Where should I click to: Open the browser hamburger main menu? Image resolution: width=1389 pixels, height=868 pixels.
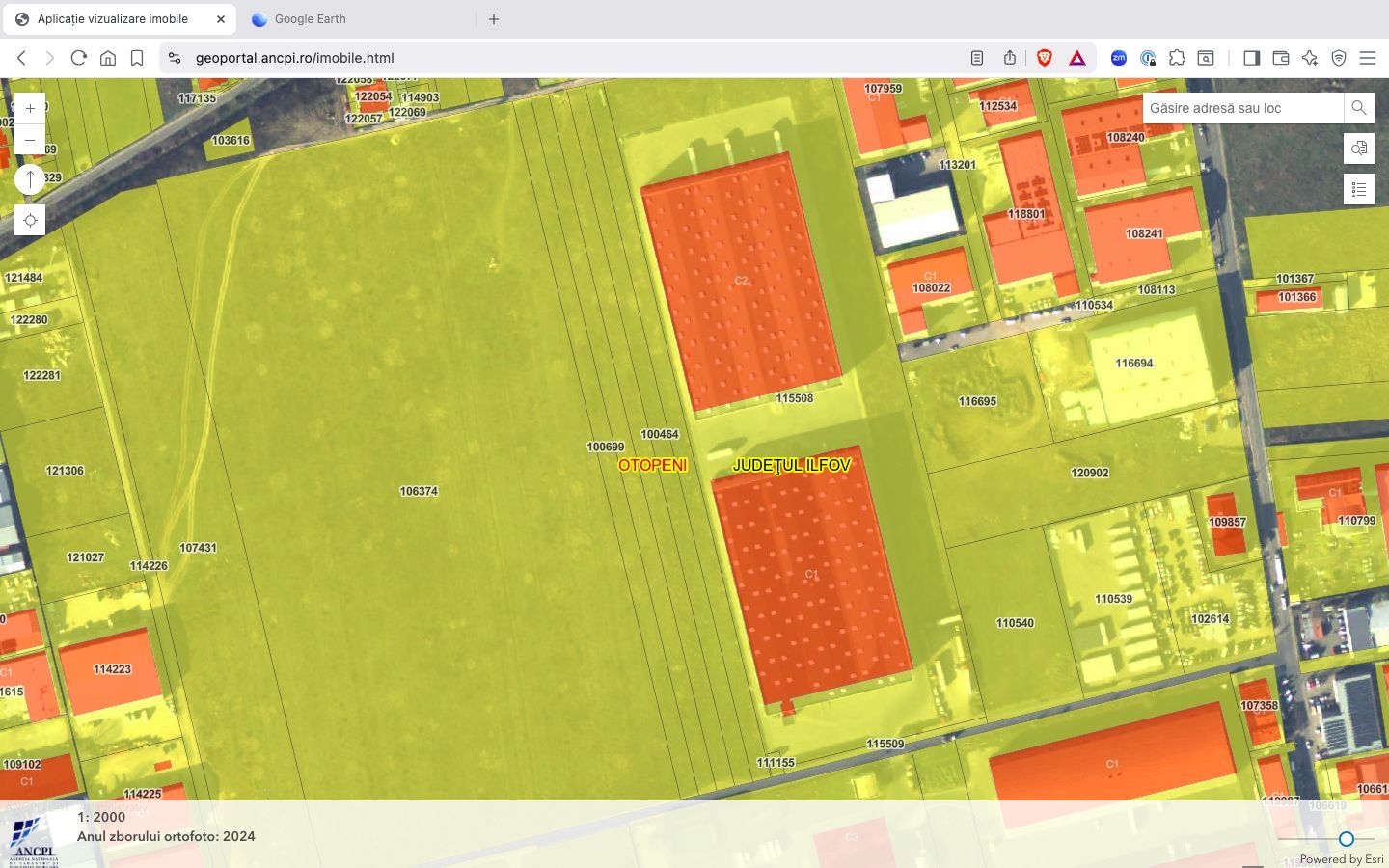click(x=1368, y=58)
